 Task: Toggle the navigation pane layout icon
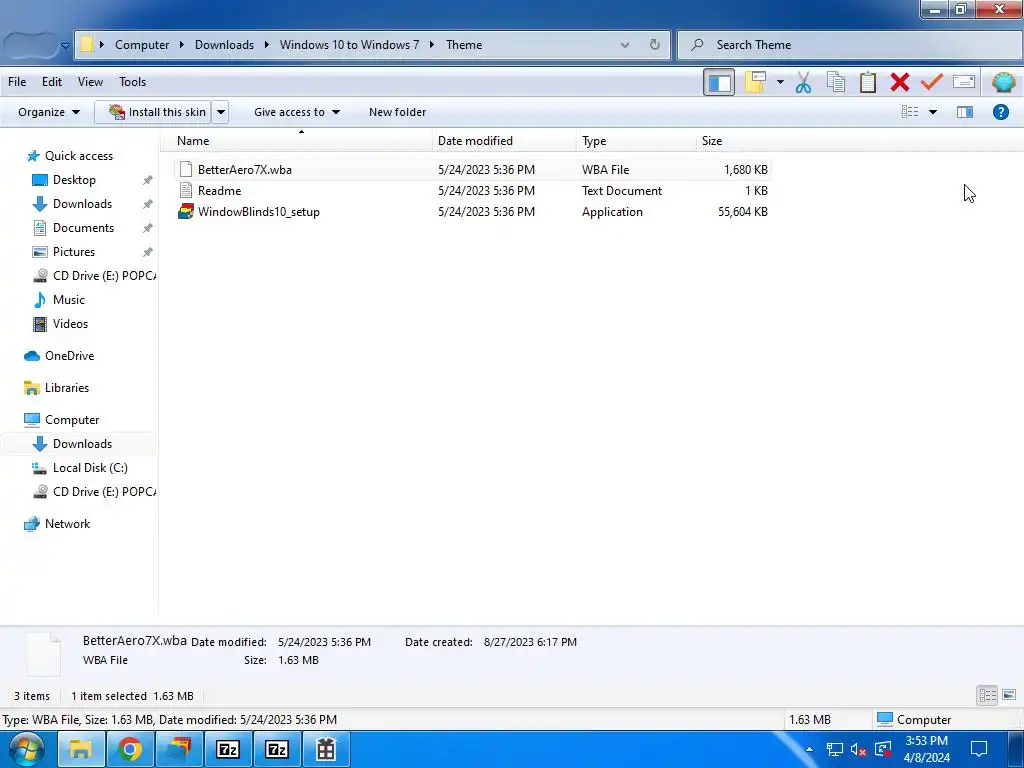point(719,82)
